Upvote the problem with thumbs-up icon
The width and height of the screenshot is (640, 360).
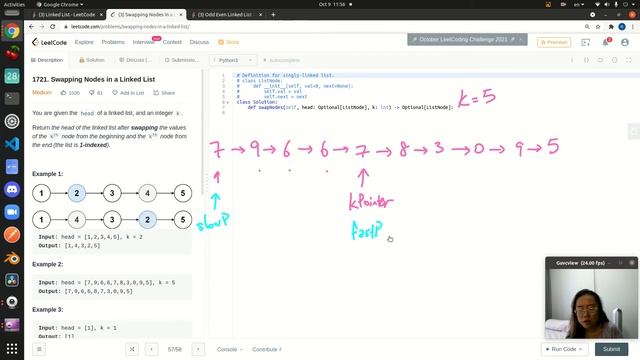click(63, 93)
